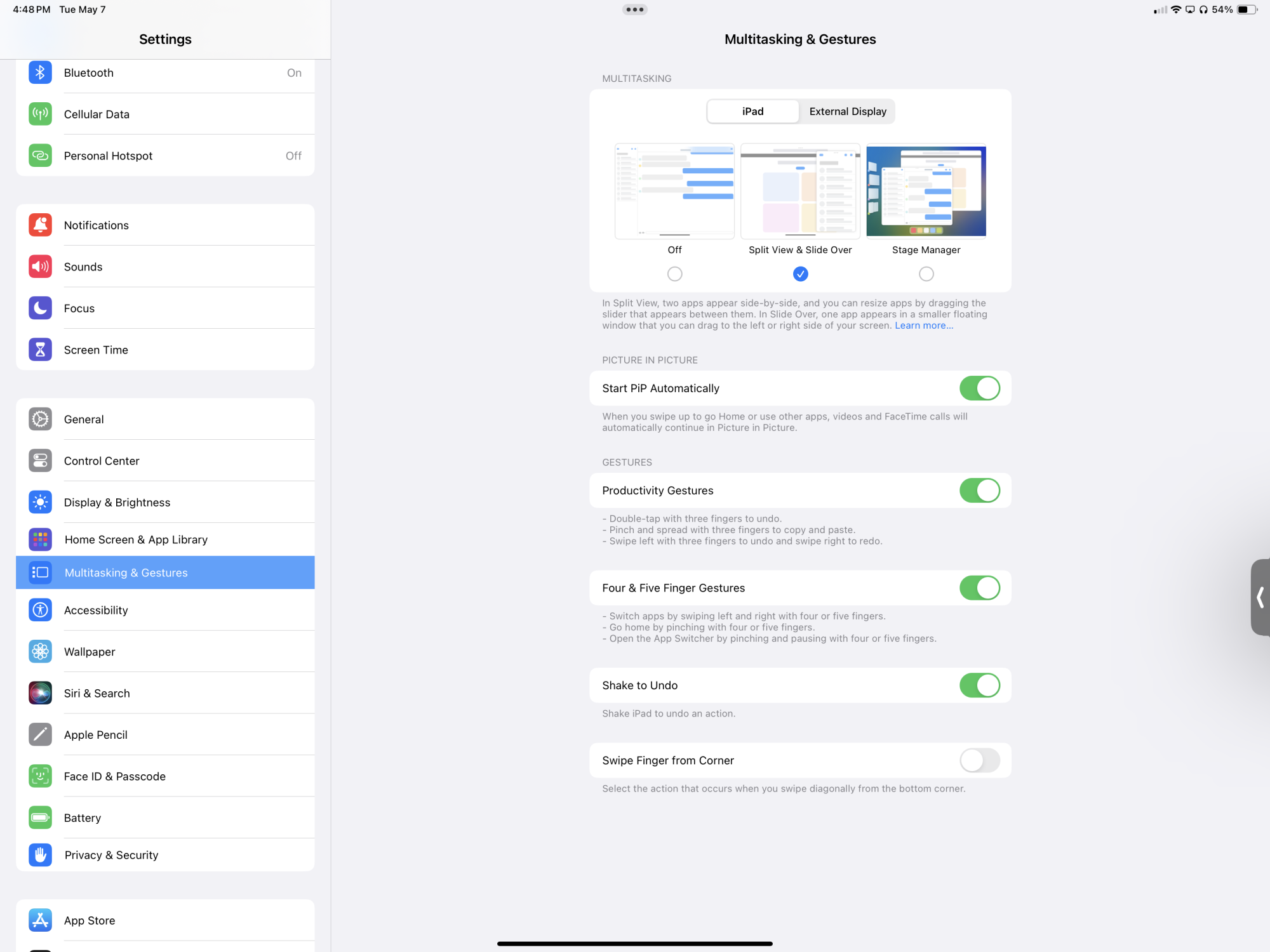Tap the Privacy hand icon

(x=40, y=855)
